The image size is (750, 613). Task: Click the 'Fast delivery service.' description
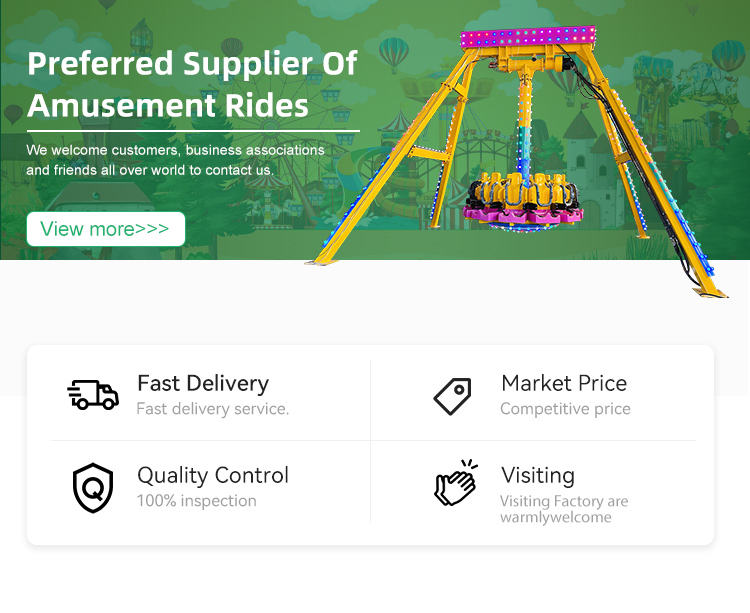[213, 409]
